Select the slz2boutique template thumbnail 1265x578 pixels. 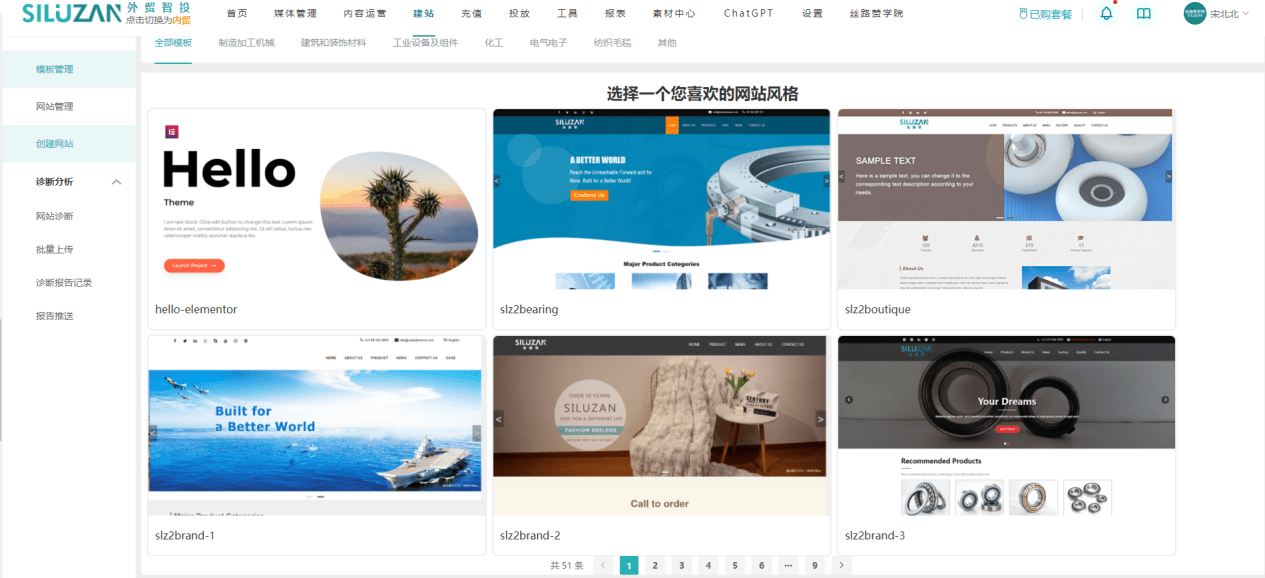click(x=1006, y=200)
